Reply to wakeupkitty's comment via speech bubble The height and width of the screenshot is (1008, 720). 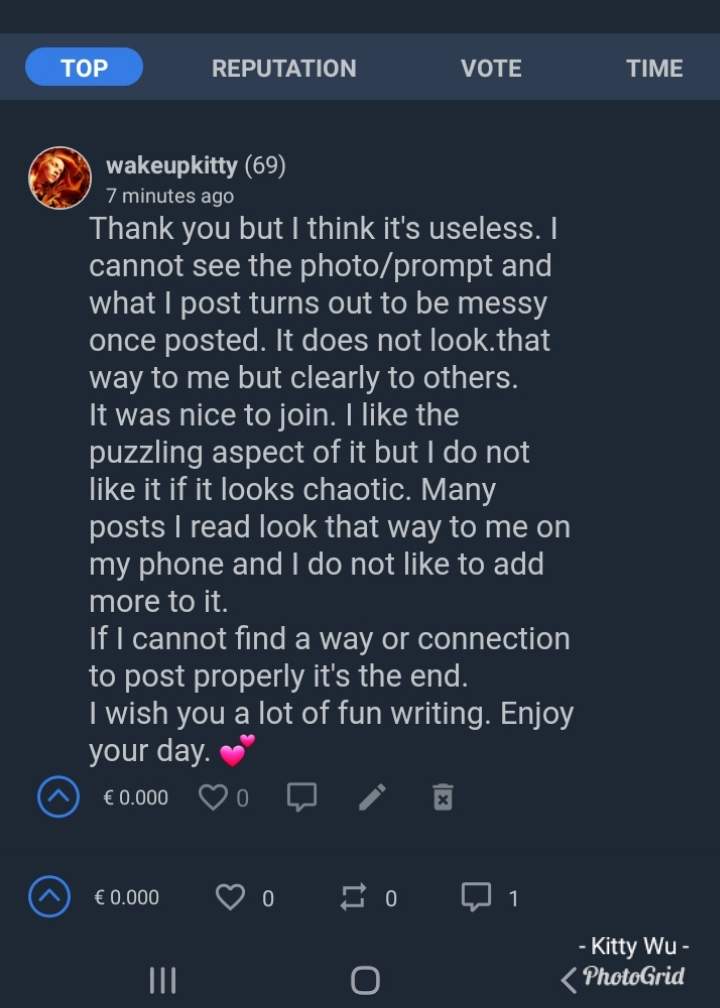[301, 796]
